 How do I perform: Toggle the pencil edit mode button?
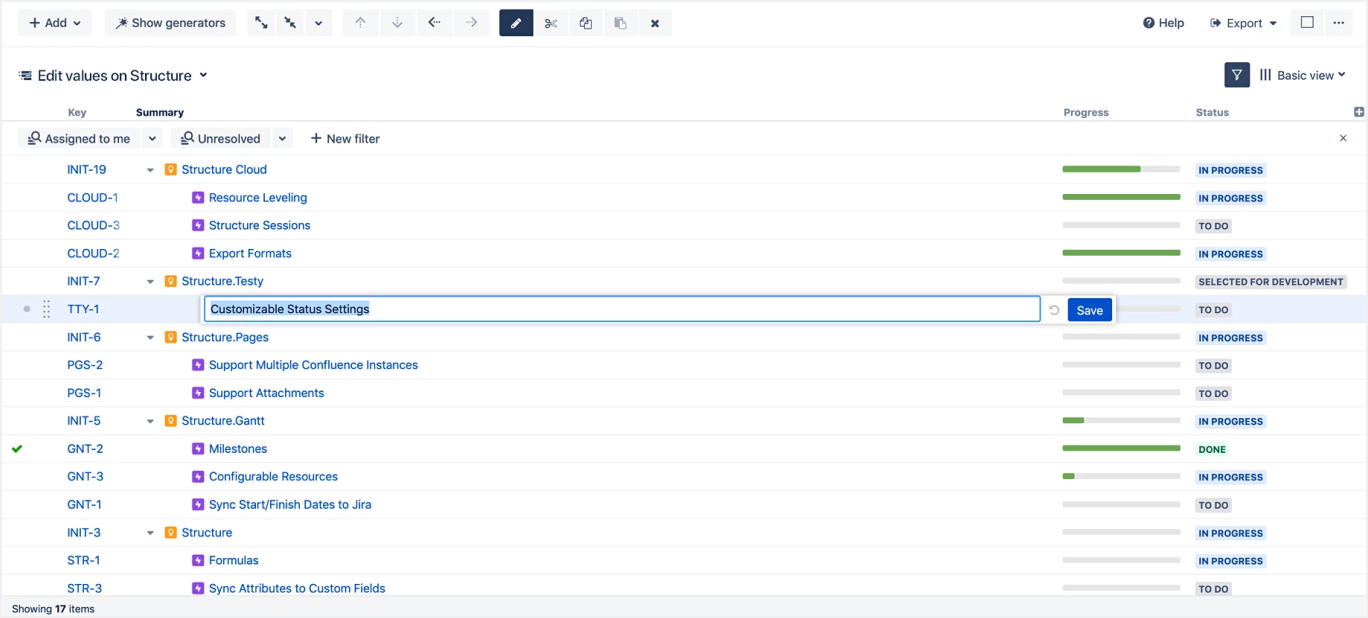click(x=516, y=23)
